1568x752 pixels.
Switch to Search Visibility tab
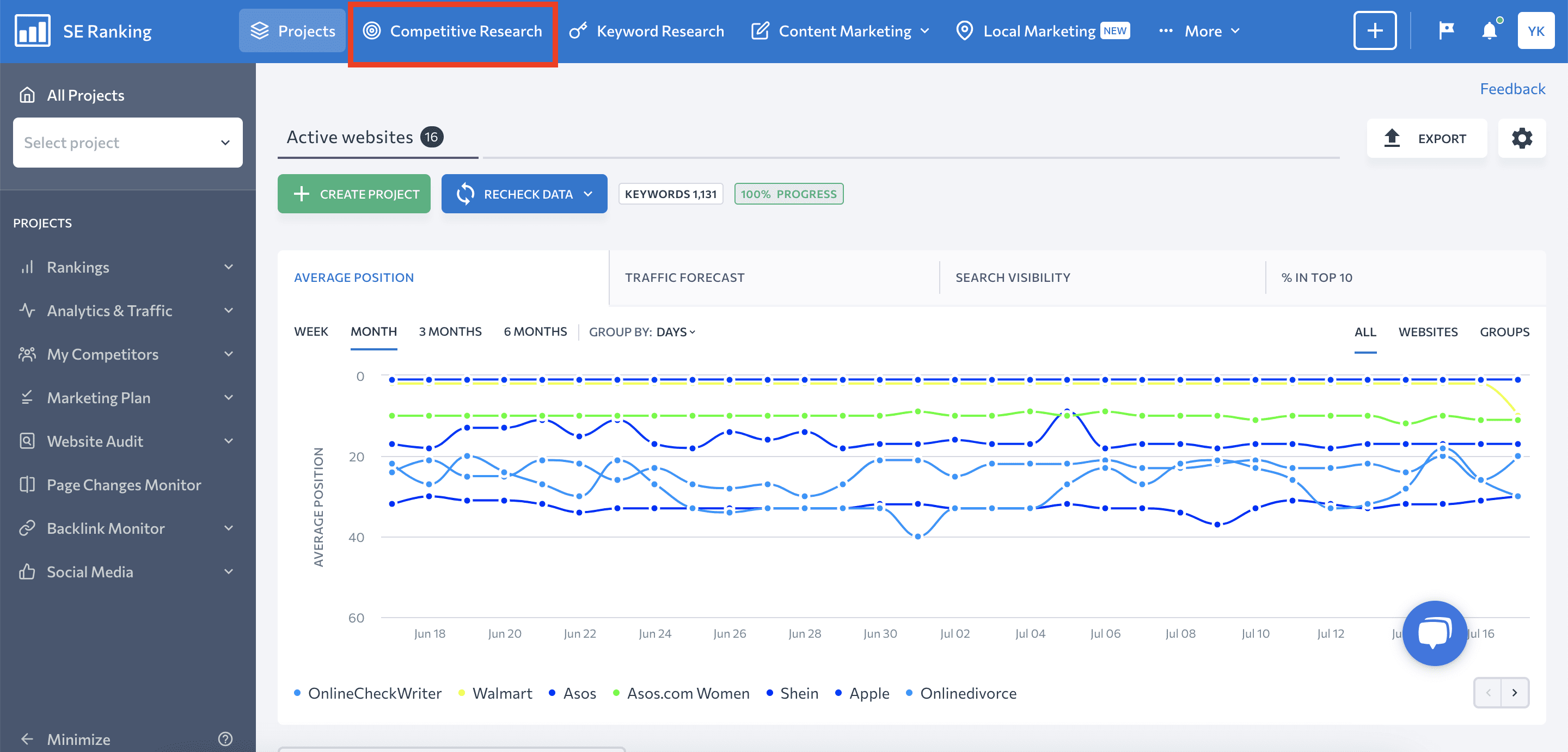click(1012, 278)
